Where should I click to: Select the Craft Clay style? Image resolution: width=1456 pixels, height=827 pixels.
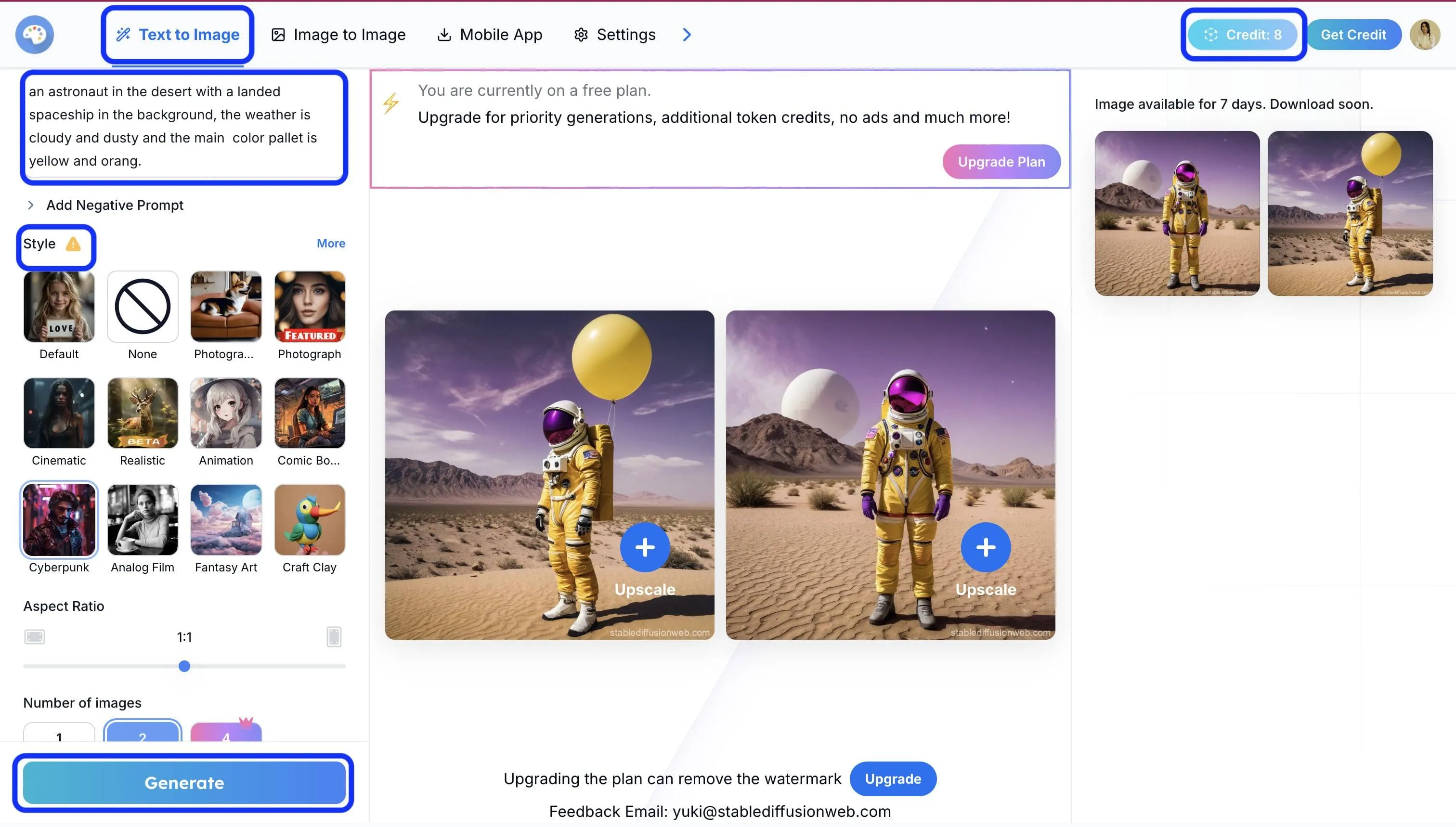(310, 520)
